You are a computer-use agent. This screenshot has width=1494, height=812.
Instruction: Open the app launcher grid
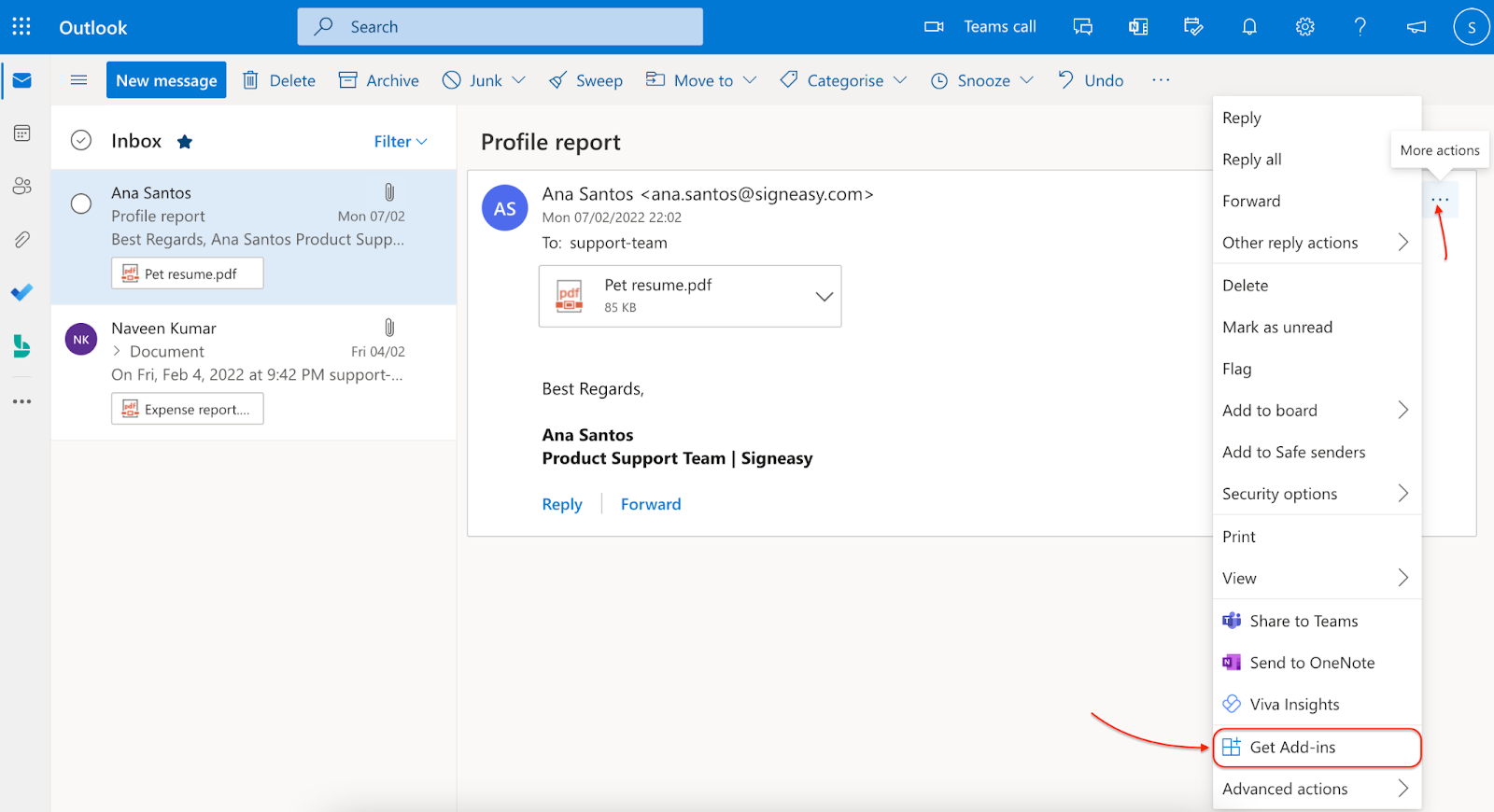[21, 27]
